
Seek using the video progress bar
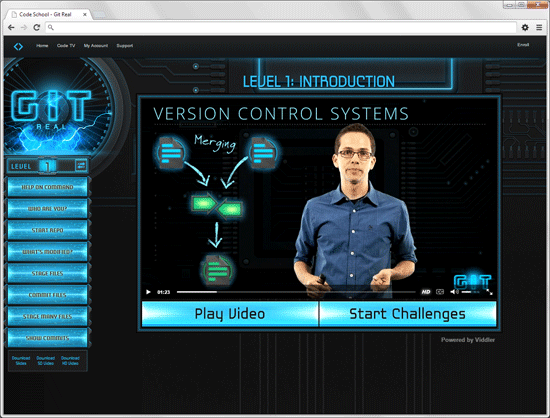[x=296, y=292]
